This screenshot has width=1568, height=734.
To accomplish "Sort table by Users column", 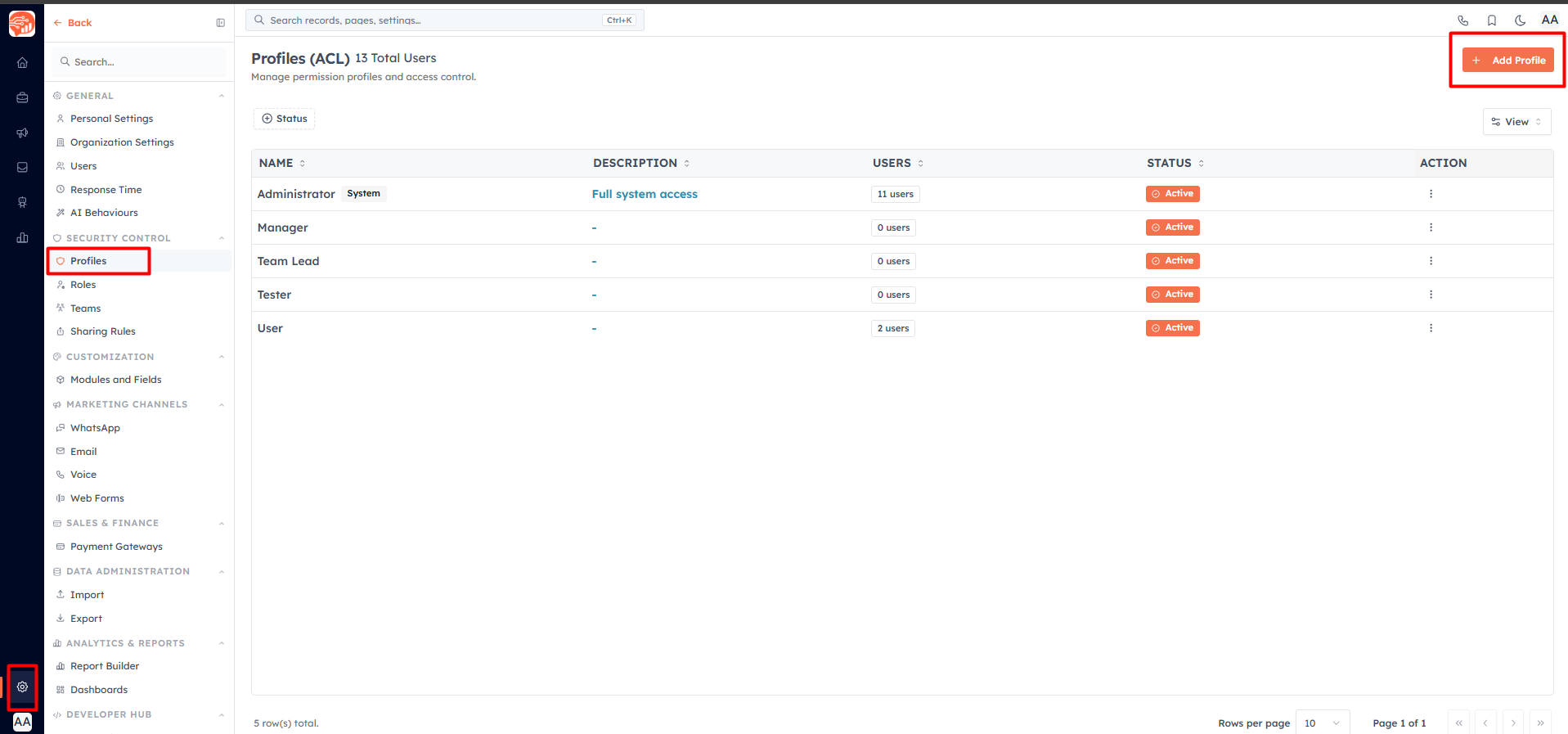I will coord(898,163).
